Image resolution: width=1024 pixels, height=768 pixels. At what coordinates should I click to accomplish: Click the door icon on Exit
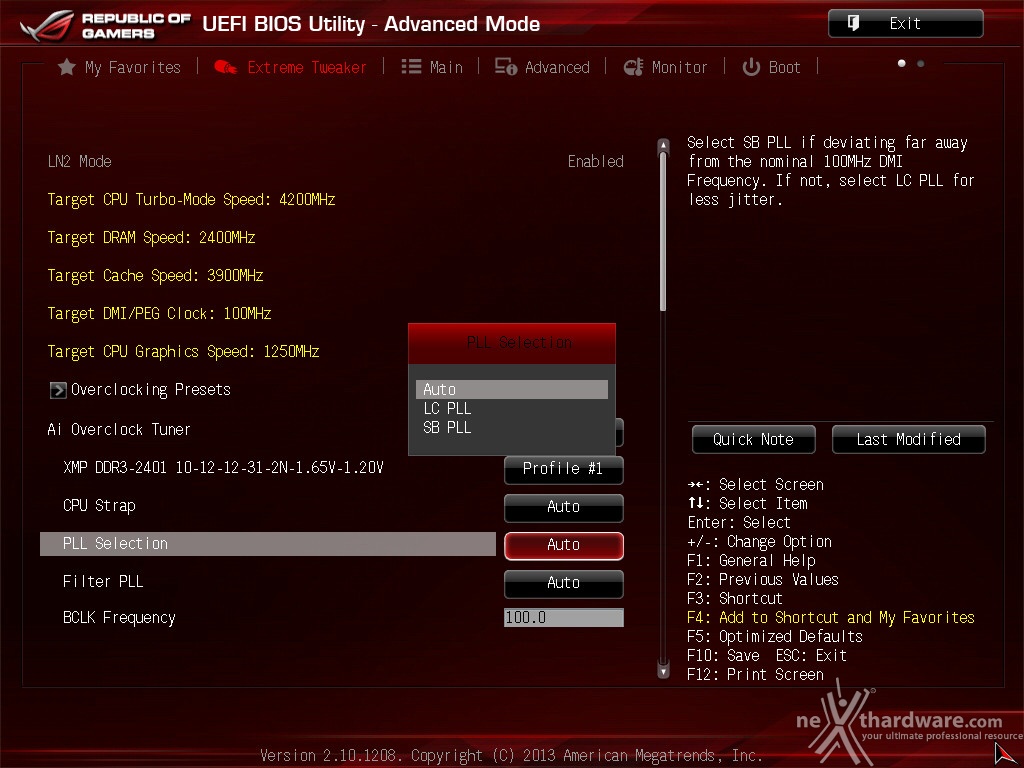click(x=853, y=24)
